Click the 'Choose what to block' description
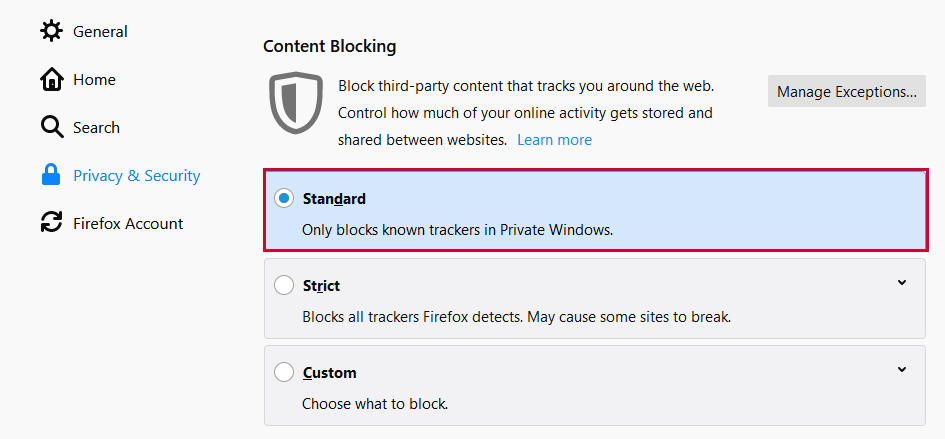945x439 pixels. click(x=374, y=405)
